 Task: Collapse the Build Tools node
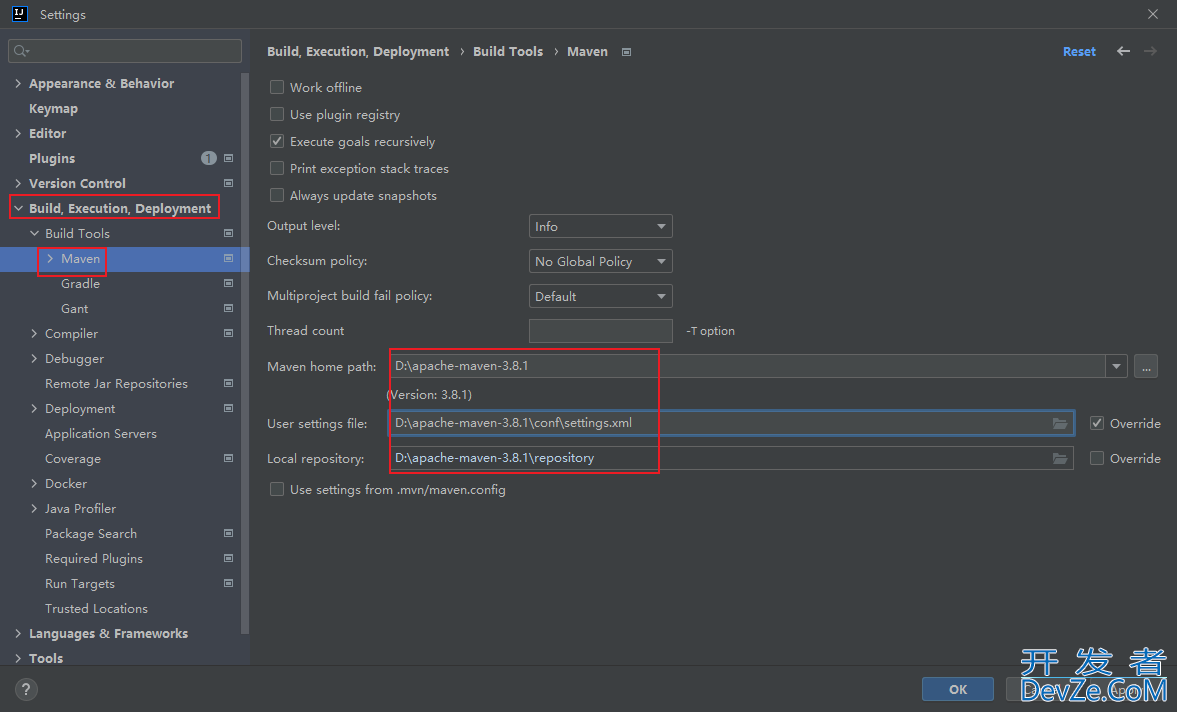pos(34,233)
